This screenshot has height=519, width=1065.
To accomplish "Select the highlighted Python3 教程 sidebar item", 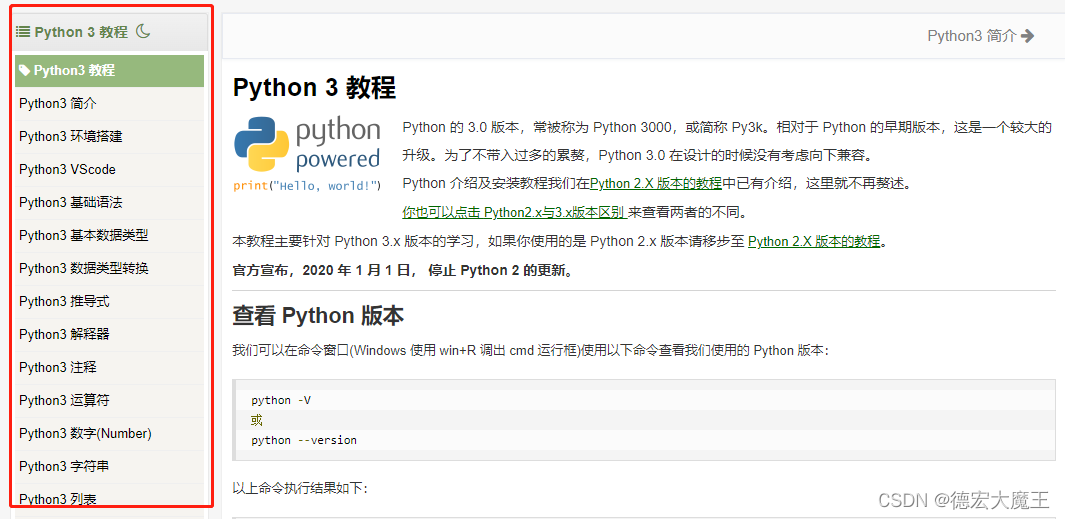I will tap(109, 71).
